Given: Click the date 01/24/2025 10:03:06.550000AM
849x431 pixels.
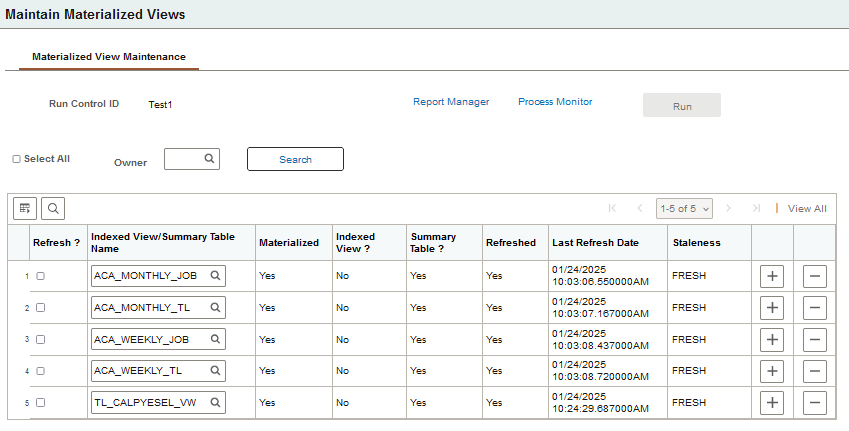Looking at the screenshot, I should click(600, 276).
